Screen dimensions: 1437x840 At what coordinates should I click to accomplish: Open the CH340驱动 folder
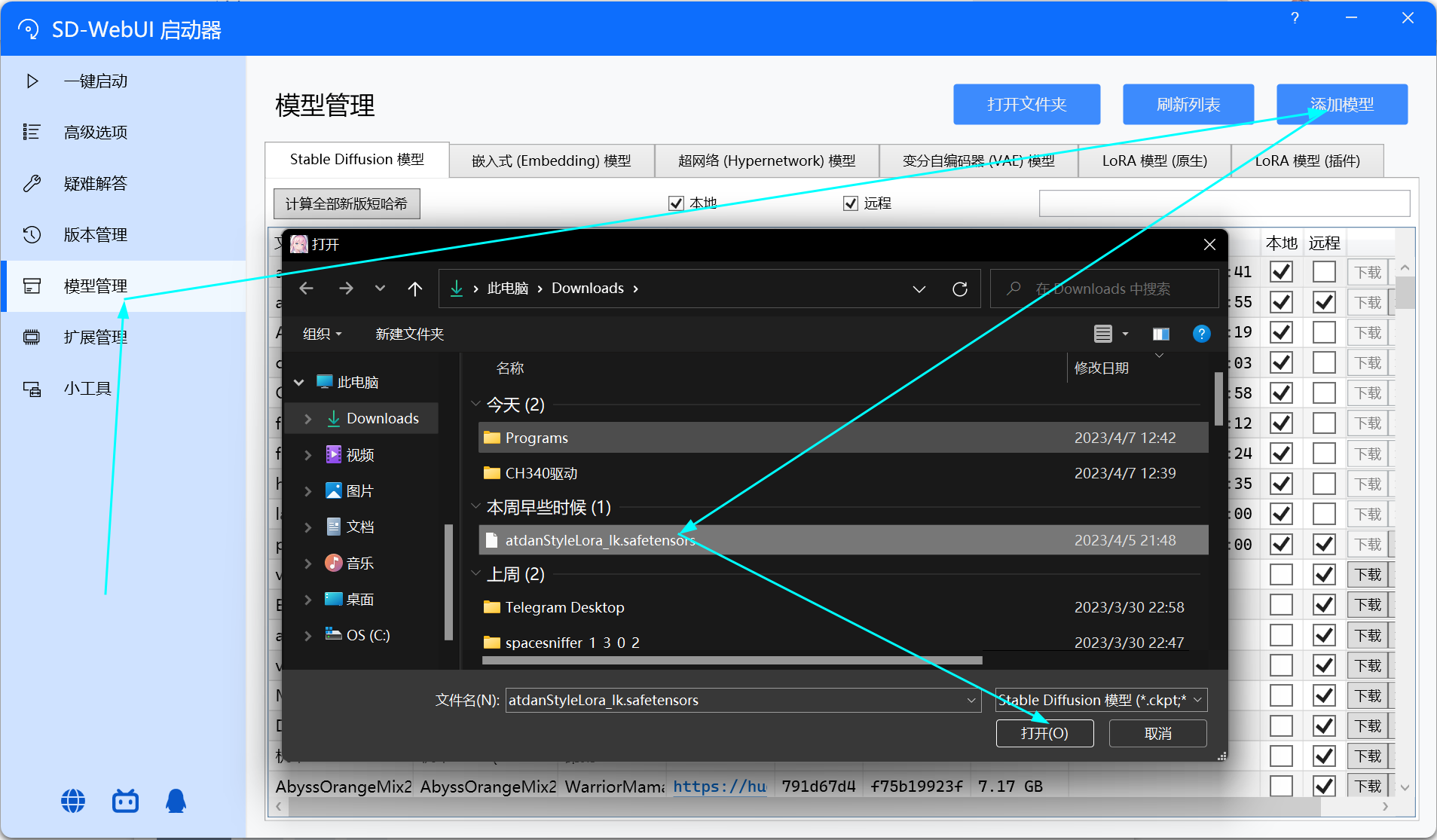pos(843,473)
